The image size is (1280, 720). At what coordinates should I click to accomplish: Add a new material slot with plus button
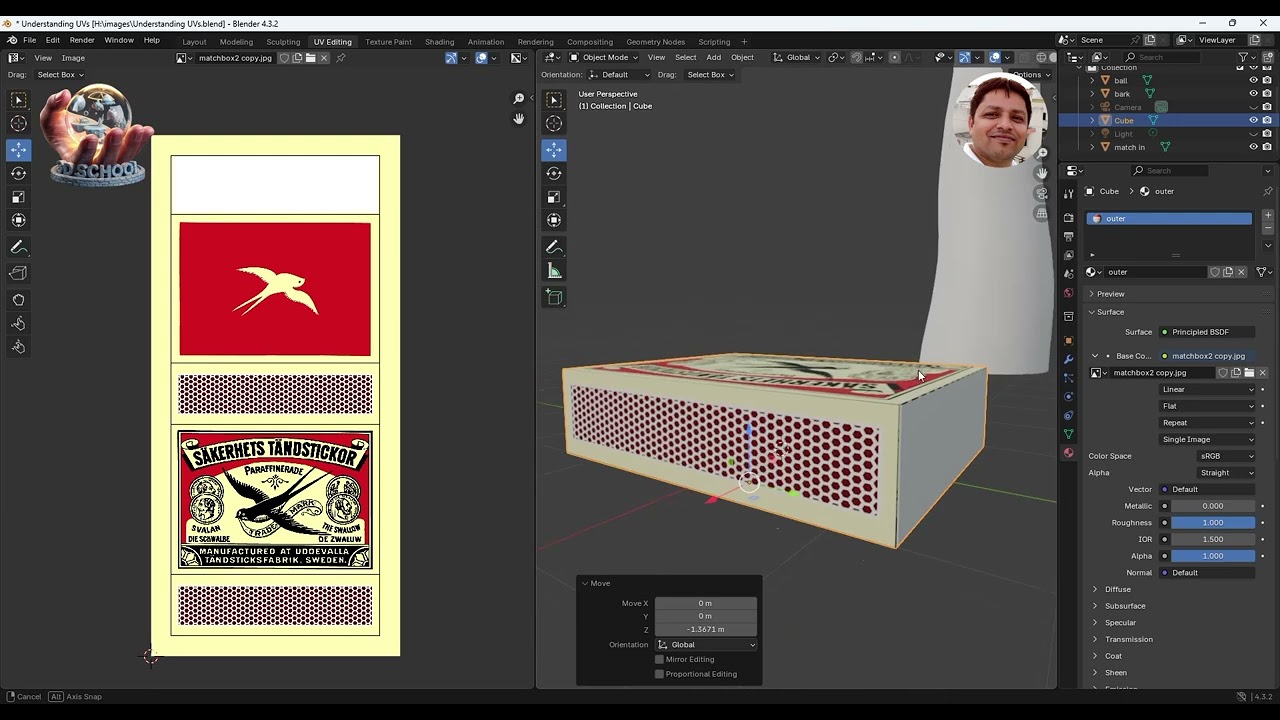pyautogui.click(x=1268, y=215)
